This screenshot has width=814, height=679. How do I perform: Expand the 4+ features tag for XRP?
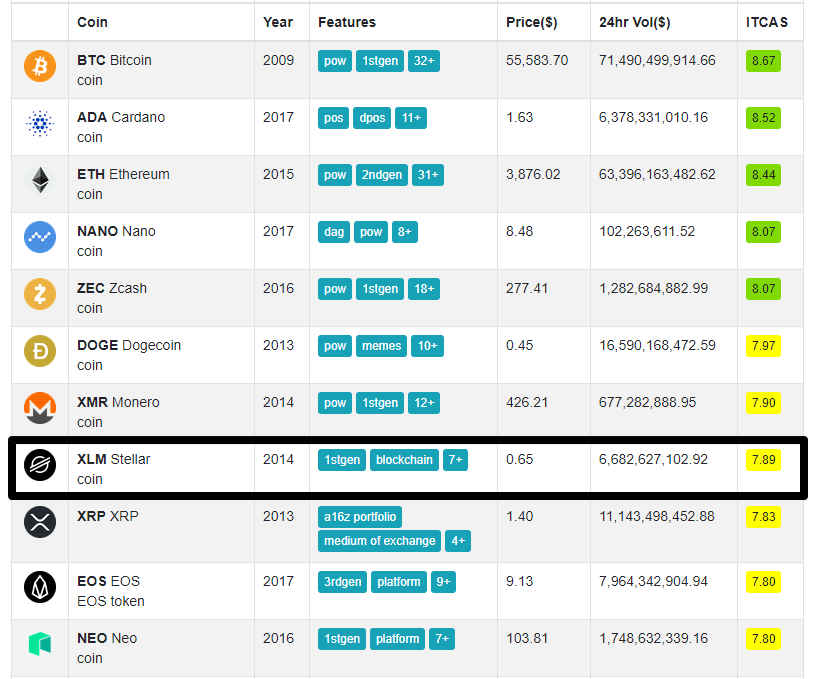(x=458, y=541)
